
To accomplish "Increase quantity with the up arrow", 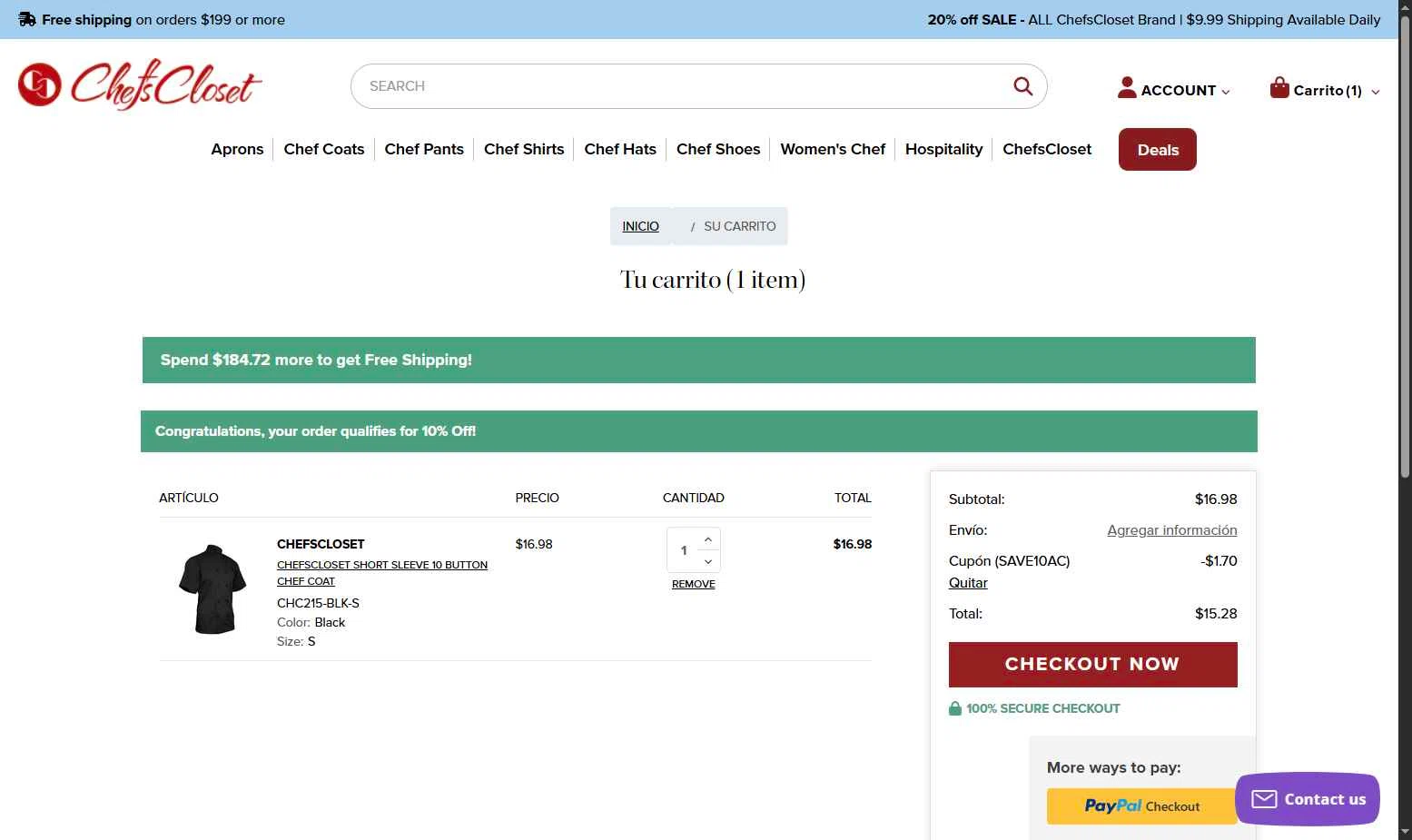I will coord(708,539).
